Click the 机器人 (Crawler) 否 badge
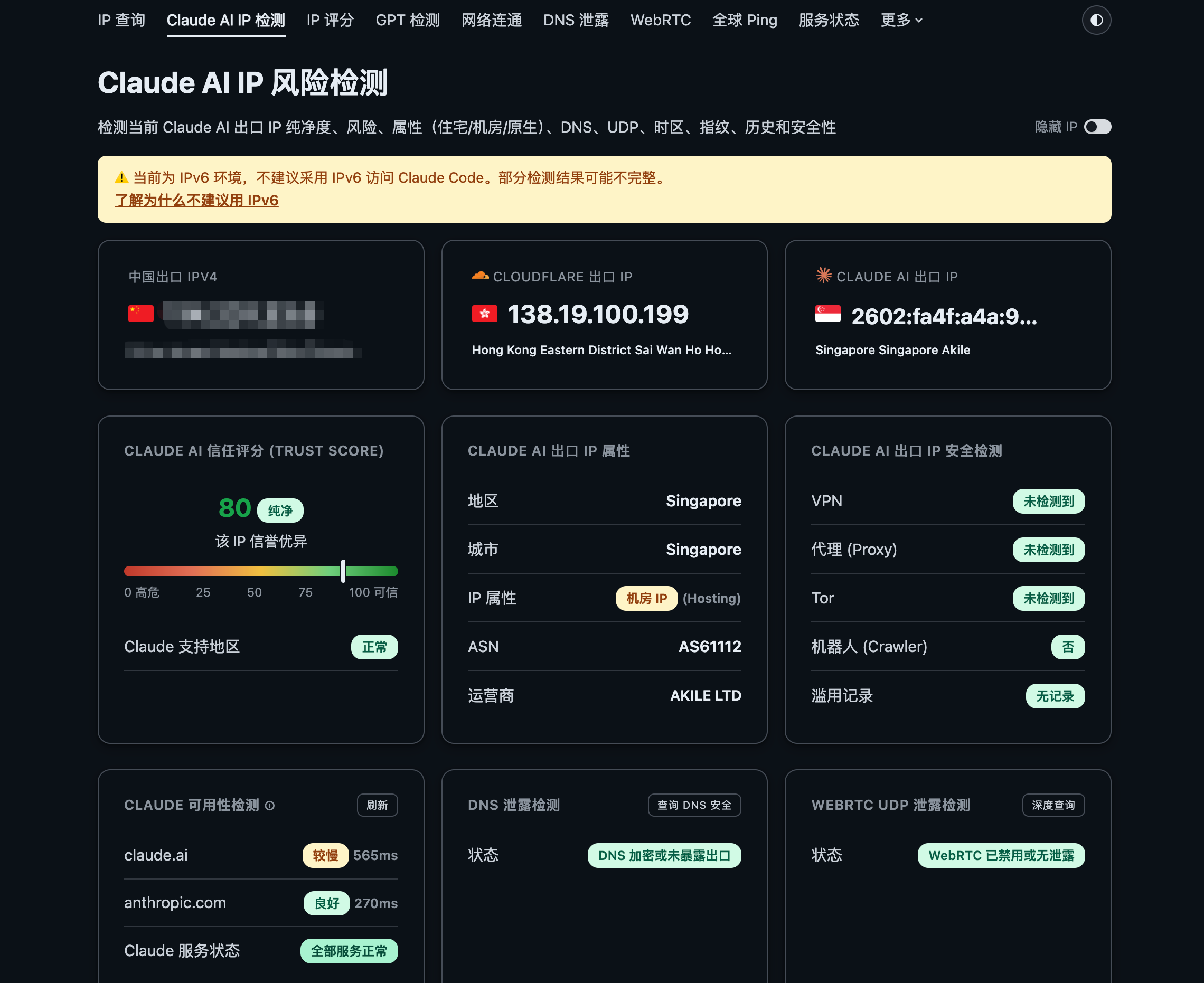Image resolution: width=1204 pixels, height=983 pixels. tap(1068, 647)
